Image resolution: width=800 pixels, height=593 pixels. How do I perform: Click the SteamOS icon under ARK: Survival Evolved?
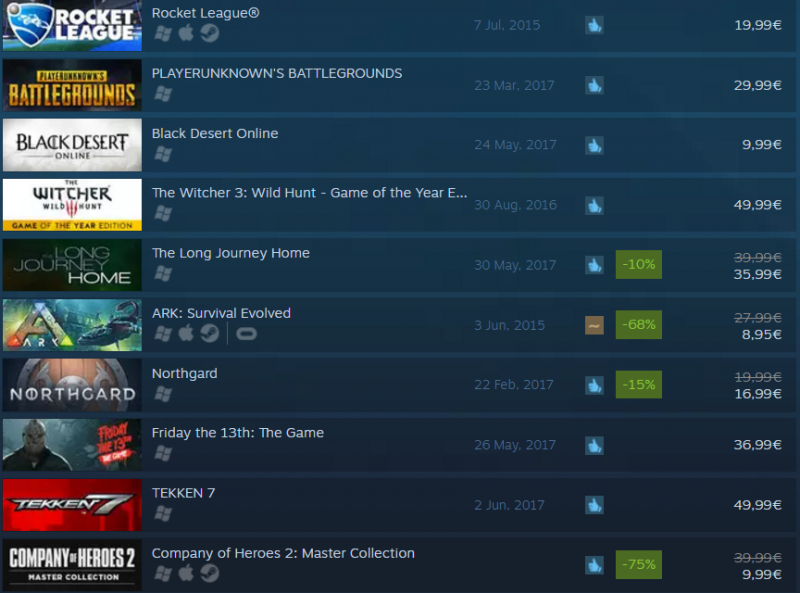pyautogui.click(x=209, y=334)
